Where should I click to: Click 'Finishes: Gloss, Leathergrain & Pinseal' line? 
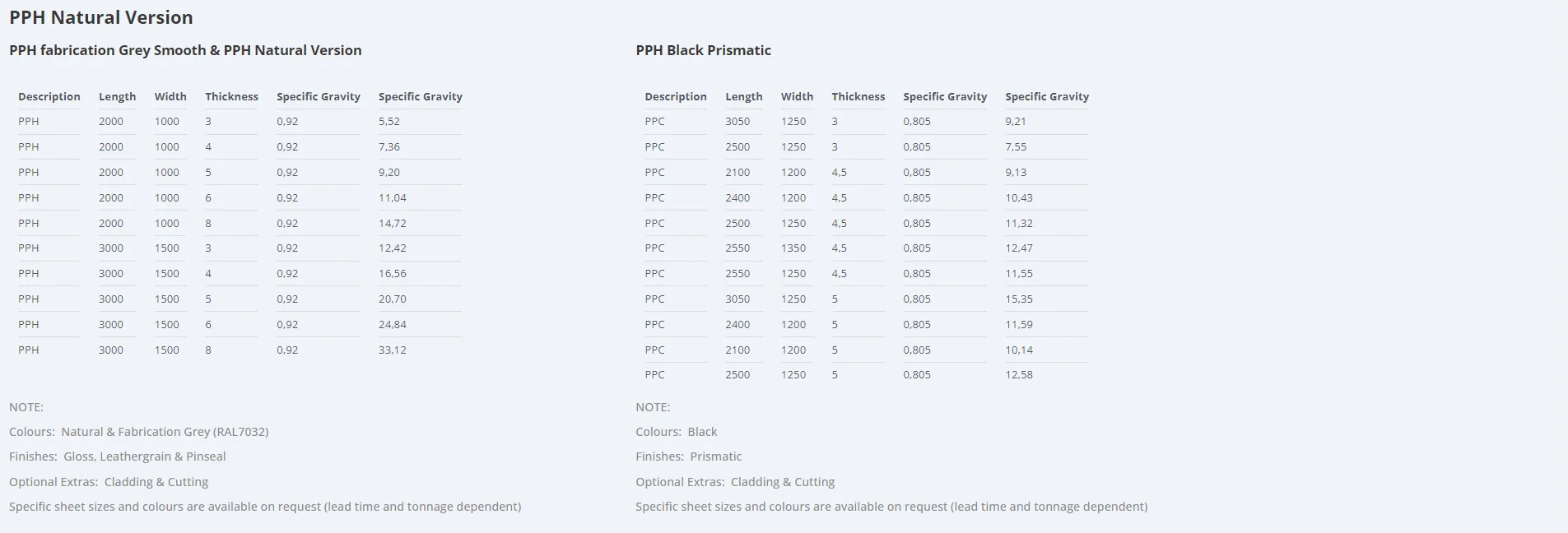pos(117,457)
